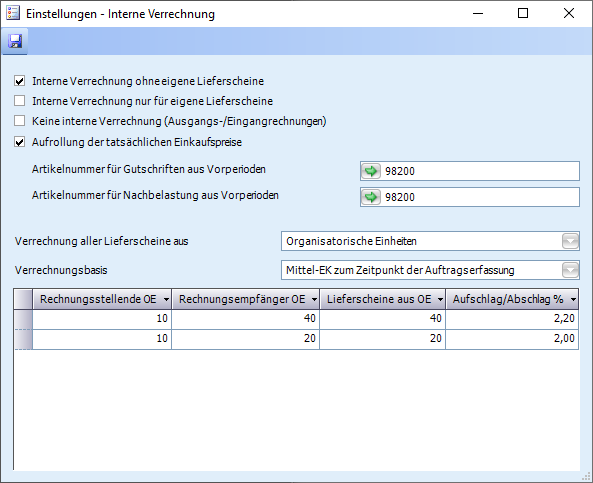Click the Einstellungen window title icon
The width and height of the screenshot is (593, 483).
coord(12,13)
